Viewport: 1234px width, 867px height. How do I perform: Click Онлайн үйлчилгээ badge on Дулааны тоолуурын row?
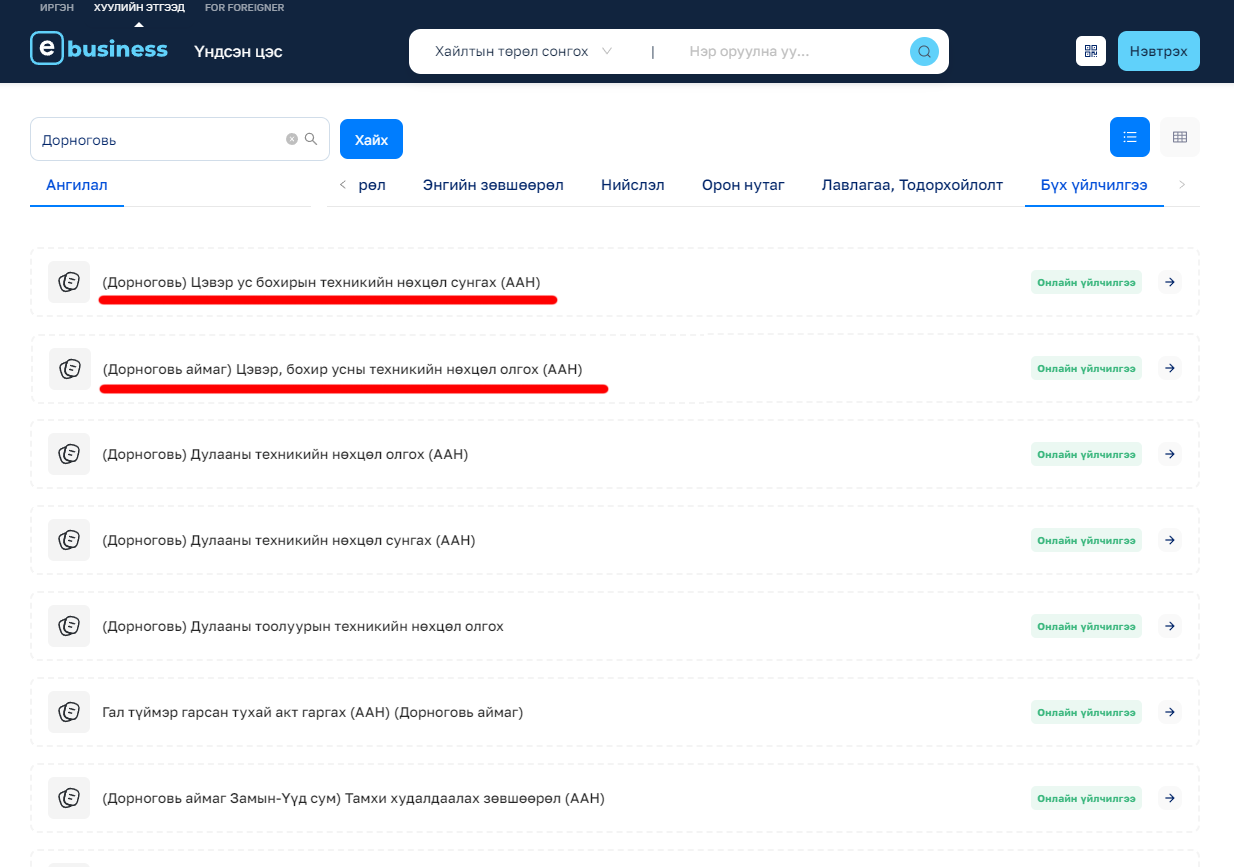point(1086,626)
